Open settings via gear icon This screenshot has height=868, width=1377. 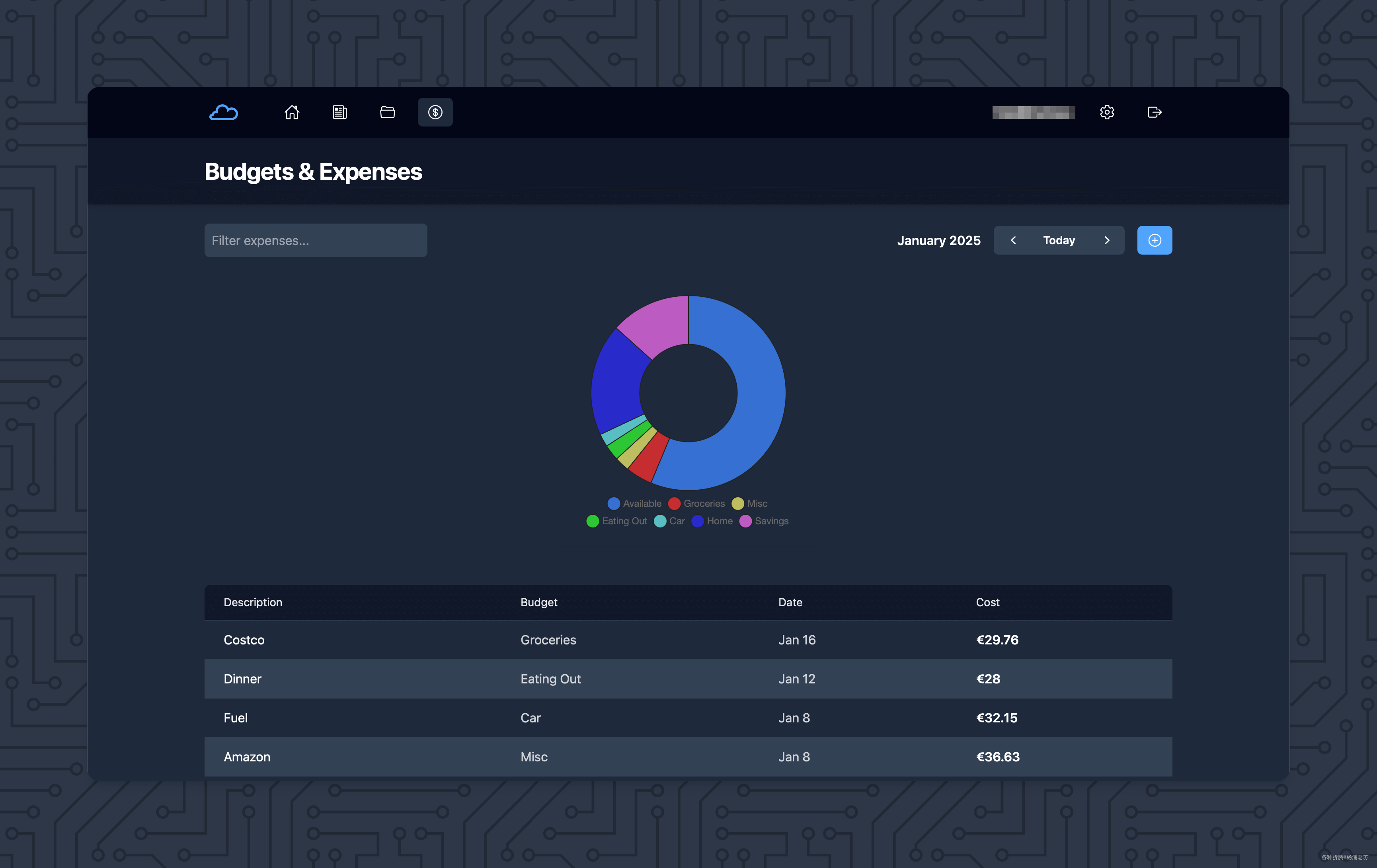1106,113
